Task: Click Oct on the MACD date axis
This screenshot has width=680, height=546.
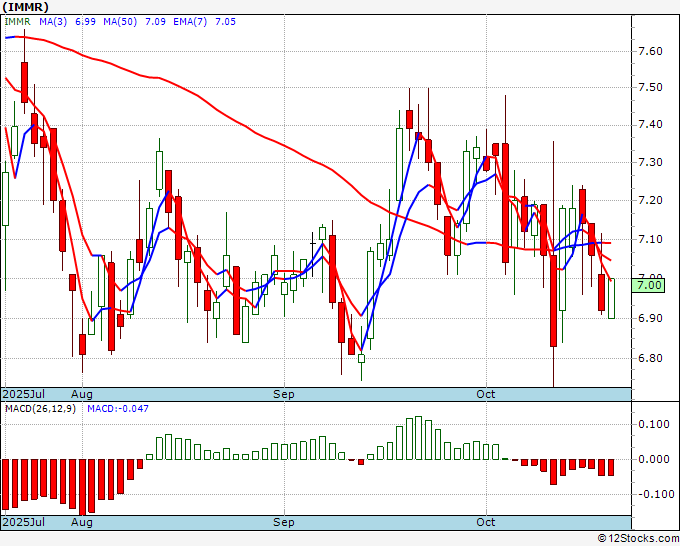Action: [x=485, y=522]
